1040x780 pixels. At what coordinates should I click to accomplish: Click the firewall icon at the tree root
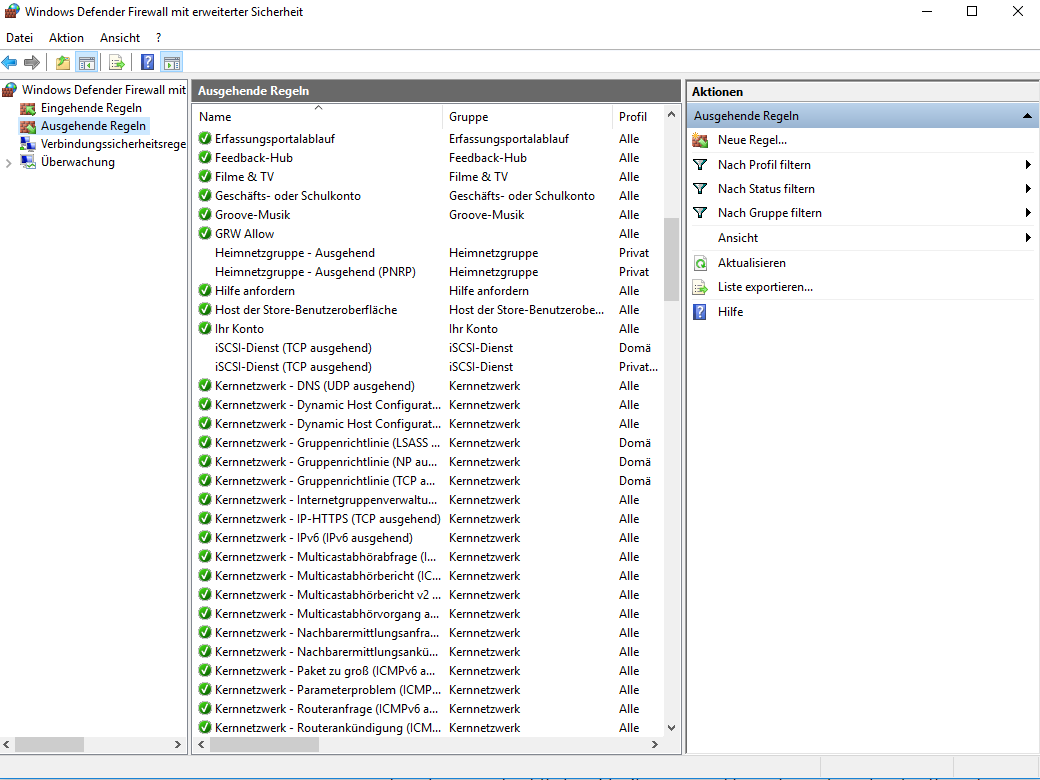(10, 90)
